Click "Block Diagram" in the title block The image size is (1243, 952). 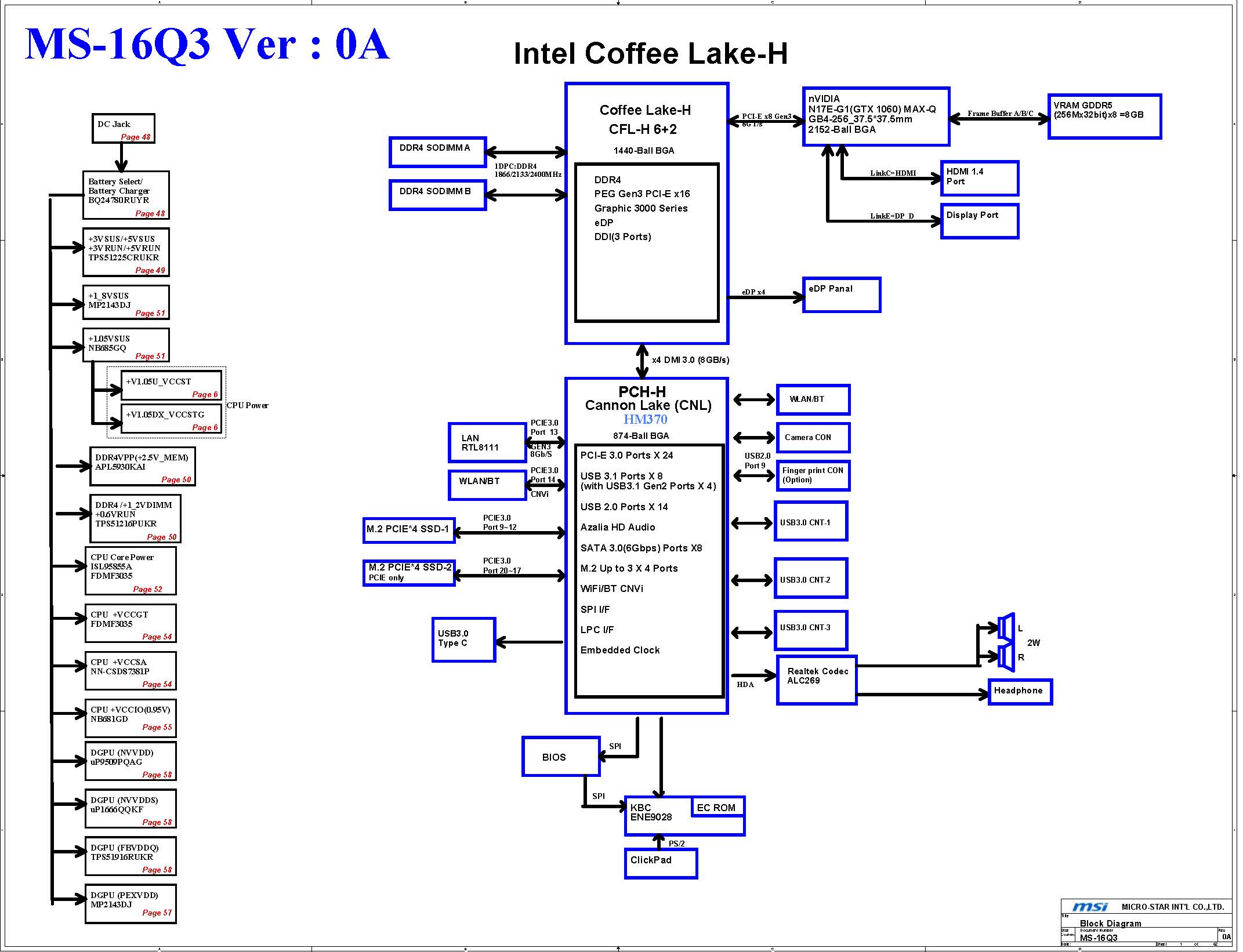tap(1110, 923)
